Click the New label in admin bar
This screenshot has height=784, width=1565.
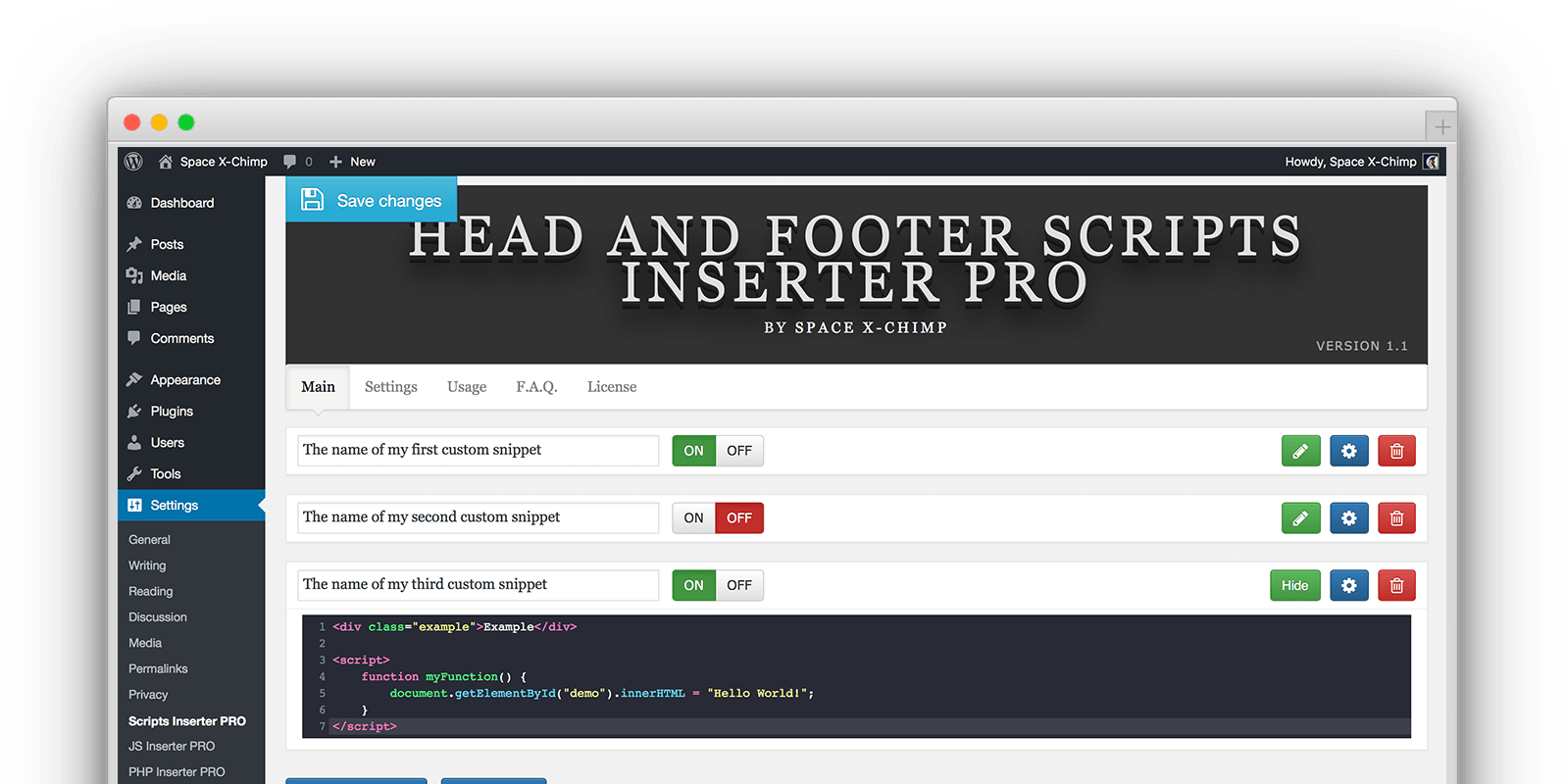click(x=363, y=162)
